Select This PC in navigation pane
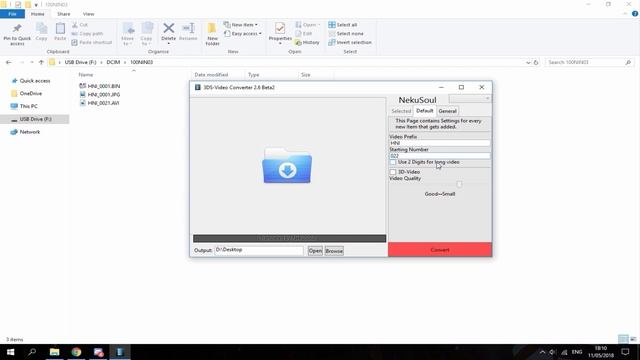The width and height of the screenshot is (640, 360). coord(29,106)
